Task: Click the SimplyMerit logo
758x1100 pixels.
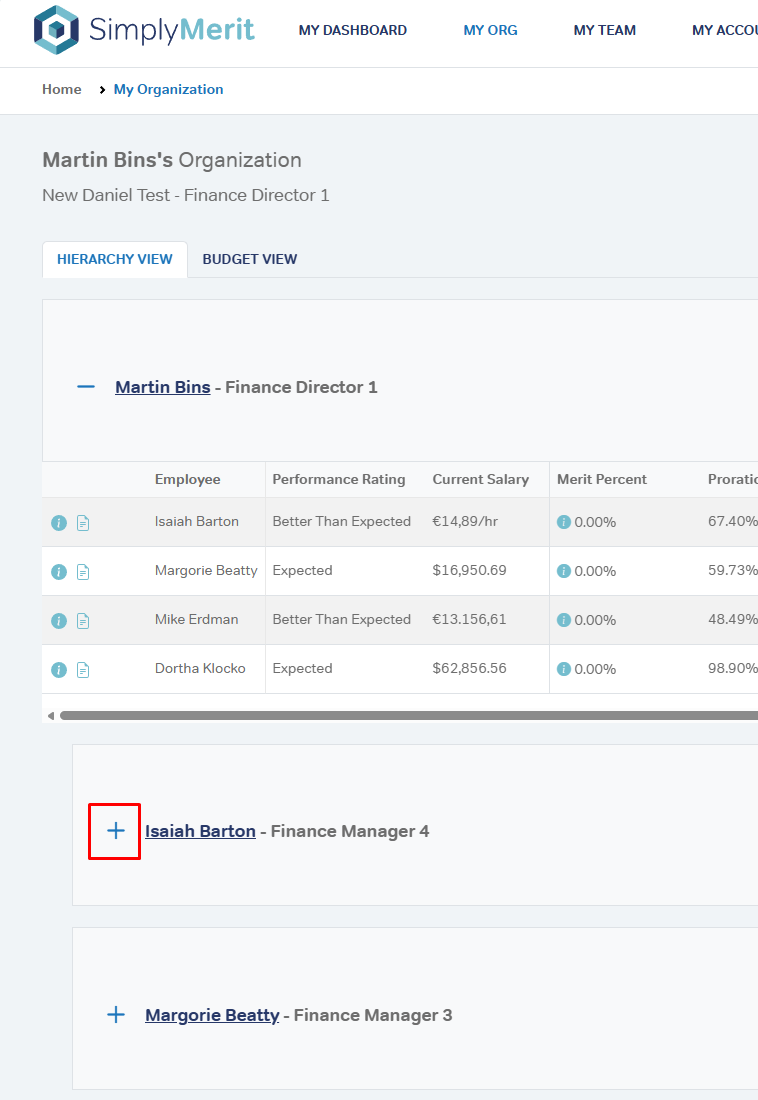Action: 144,30
